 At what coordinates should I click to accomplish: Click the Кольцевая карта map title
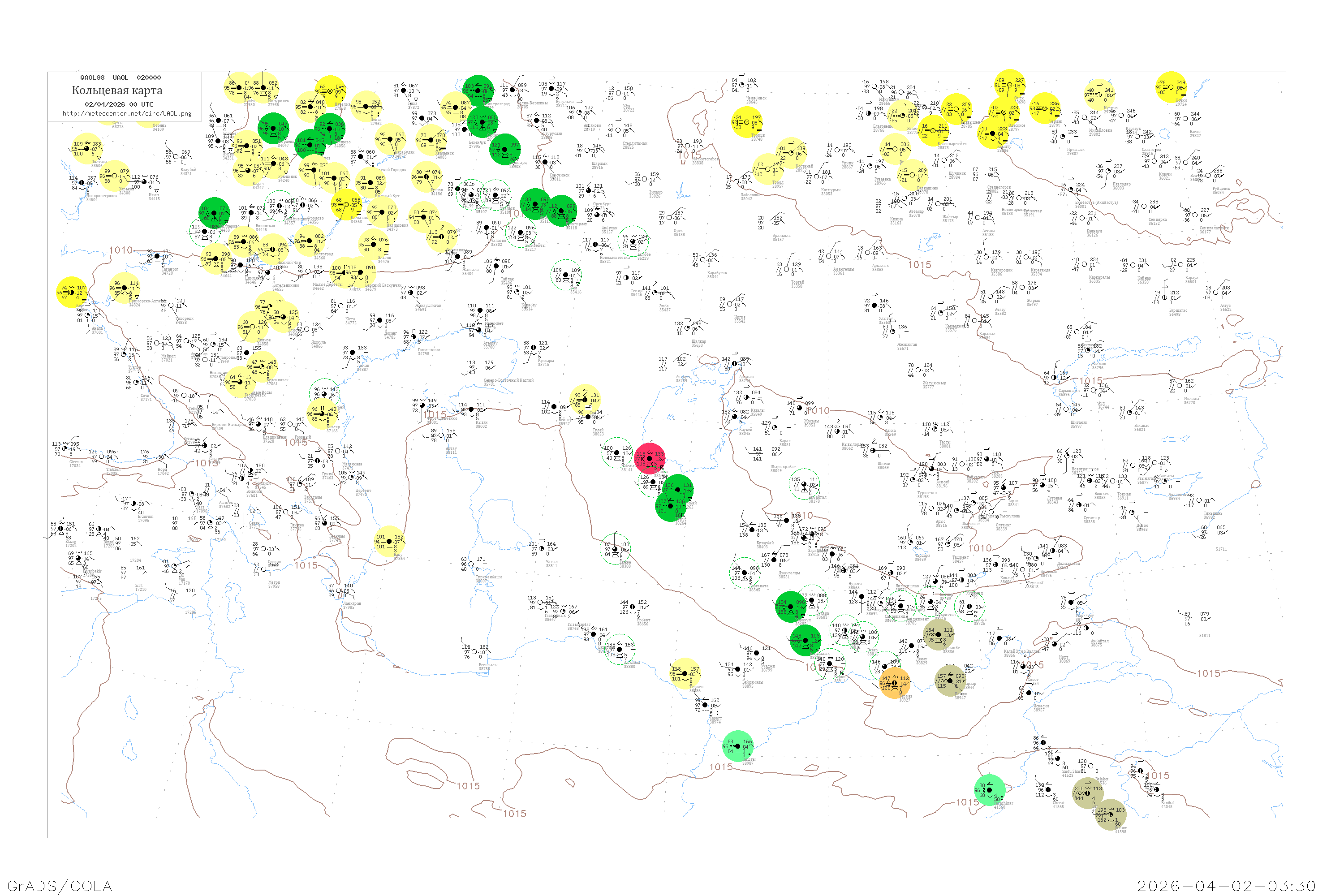pyautogui.click(x=117, y=90)
